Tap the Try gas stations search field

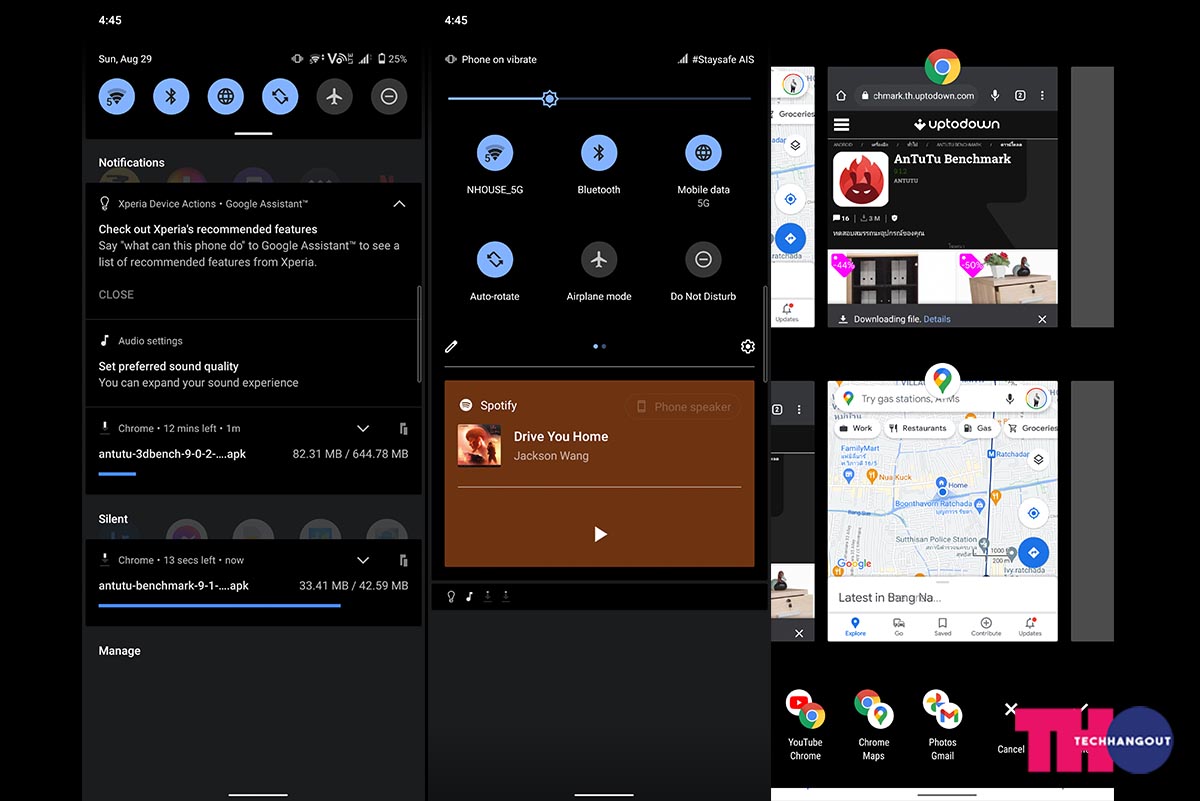click(x=910, y=398)
